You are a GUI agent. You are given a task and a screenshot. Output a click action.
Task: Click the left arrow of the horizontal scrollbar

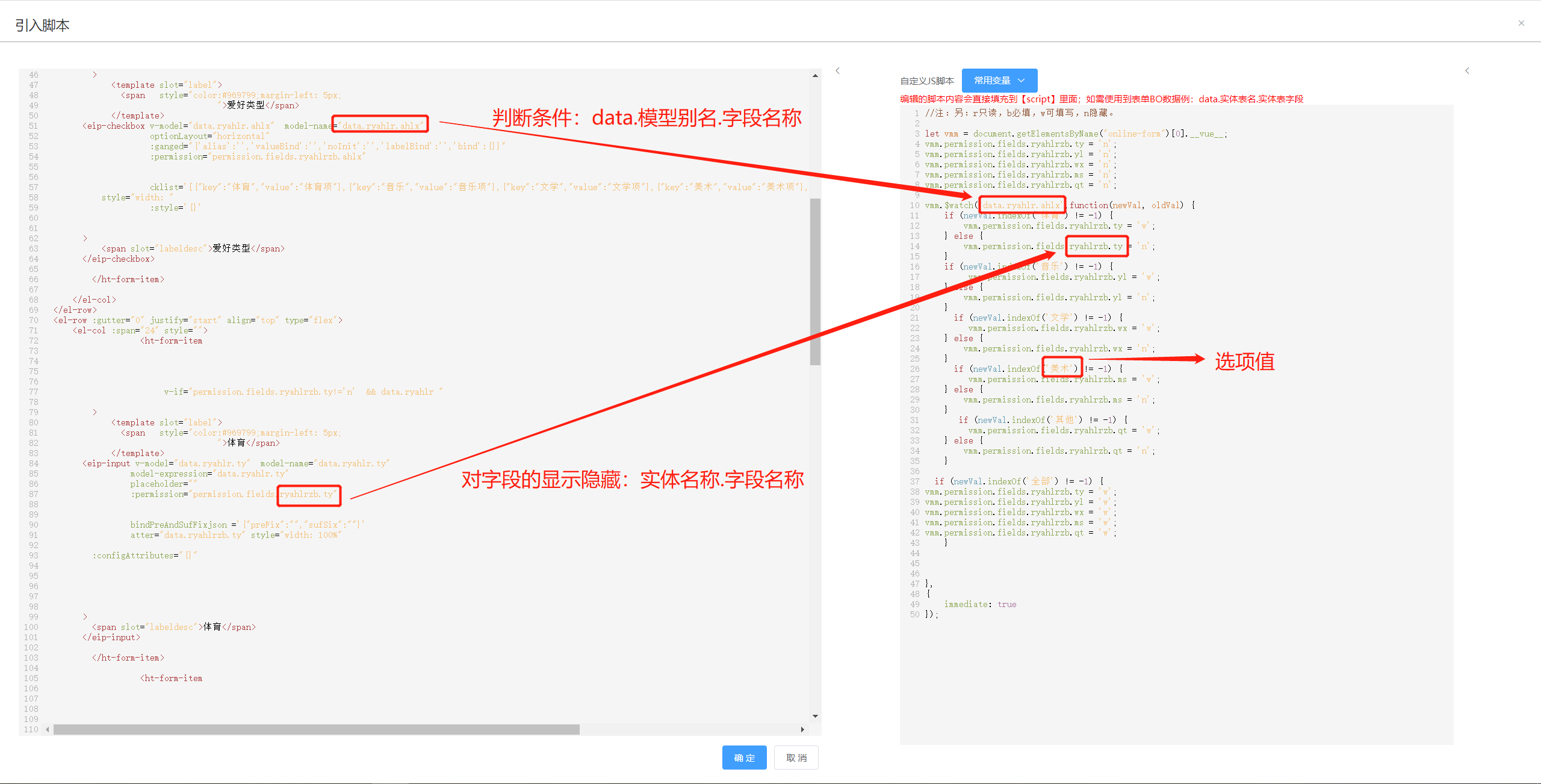point(48,729)
